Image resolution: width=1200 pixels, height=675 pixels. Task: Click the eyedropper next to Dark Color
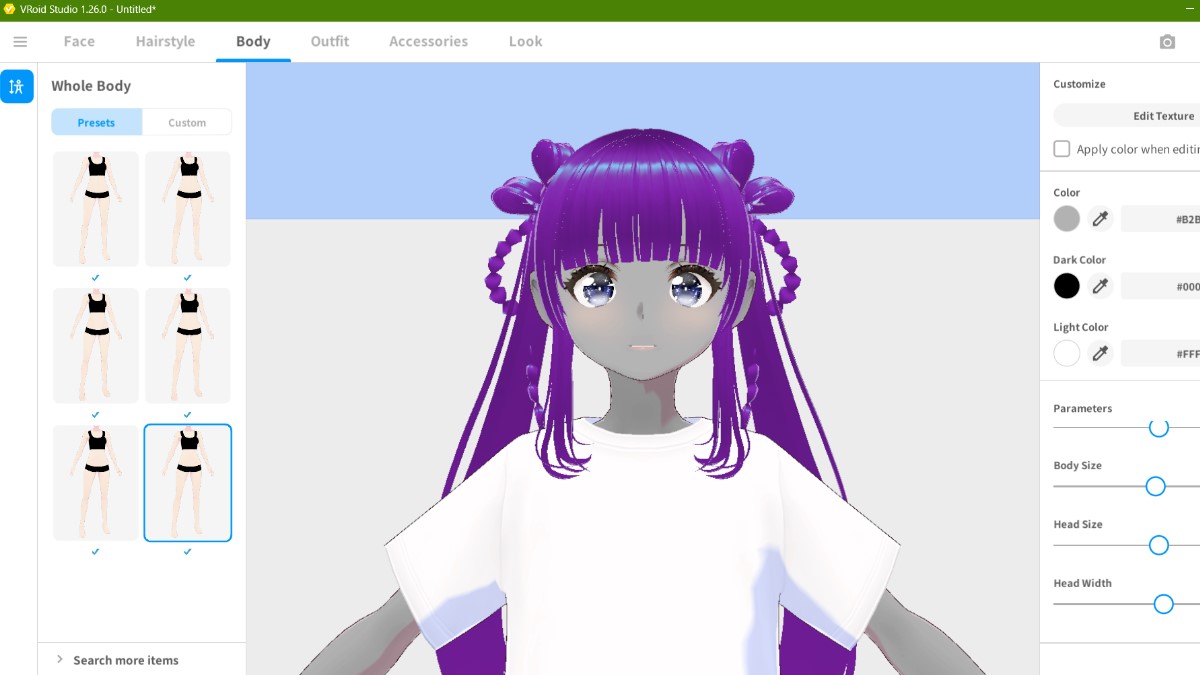coord(1100,286)
